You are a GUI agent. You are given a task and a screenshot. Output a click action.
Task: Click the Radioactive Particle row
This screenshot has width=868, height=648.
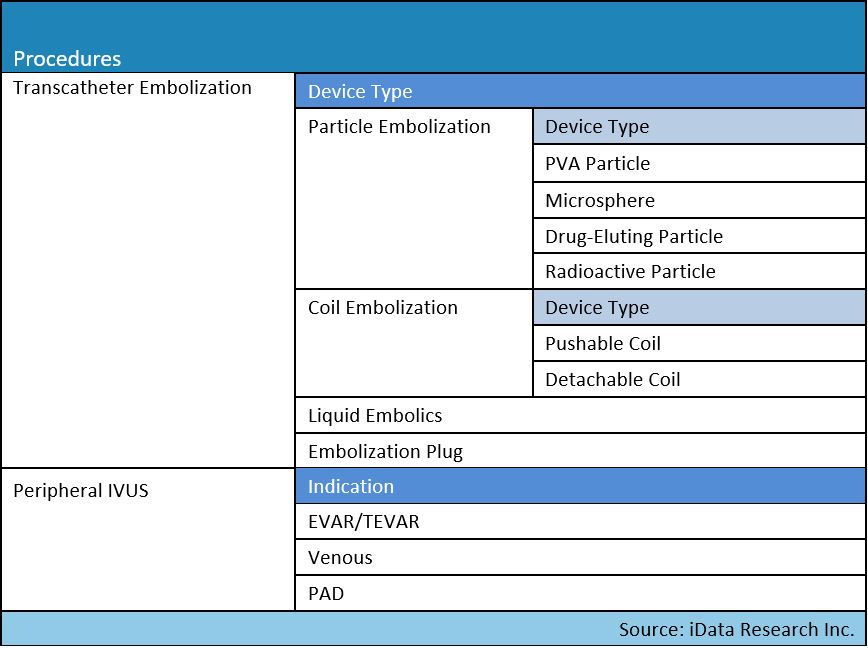(x=699, y=271)
